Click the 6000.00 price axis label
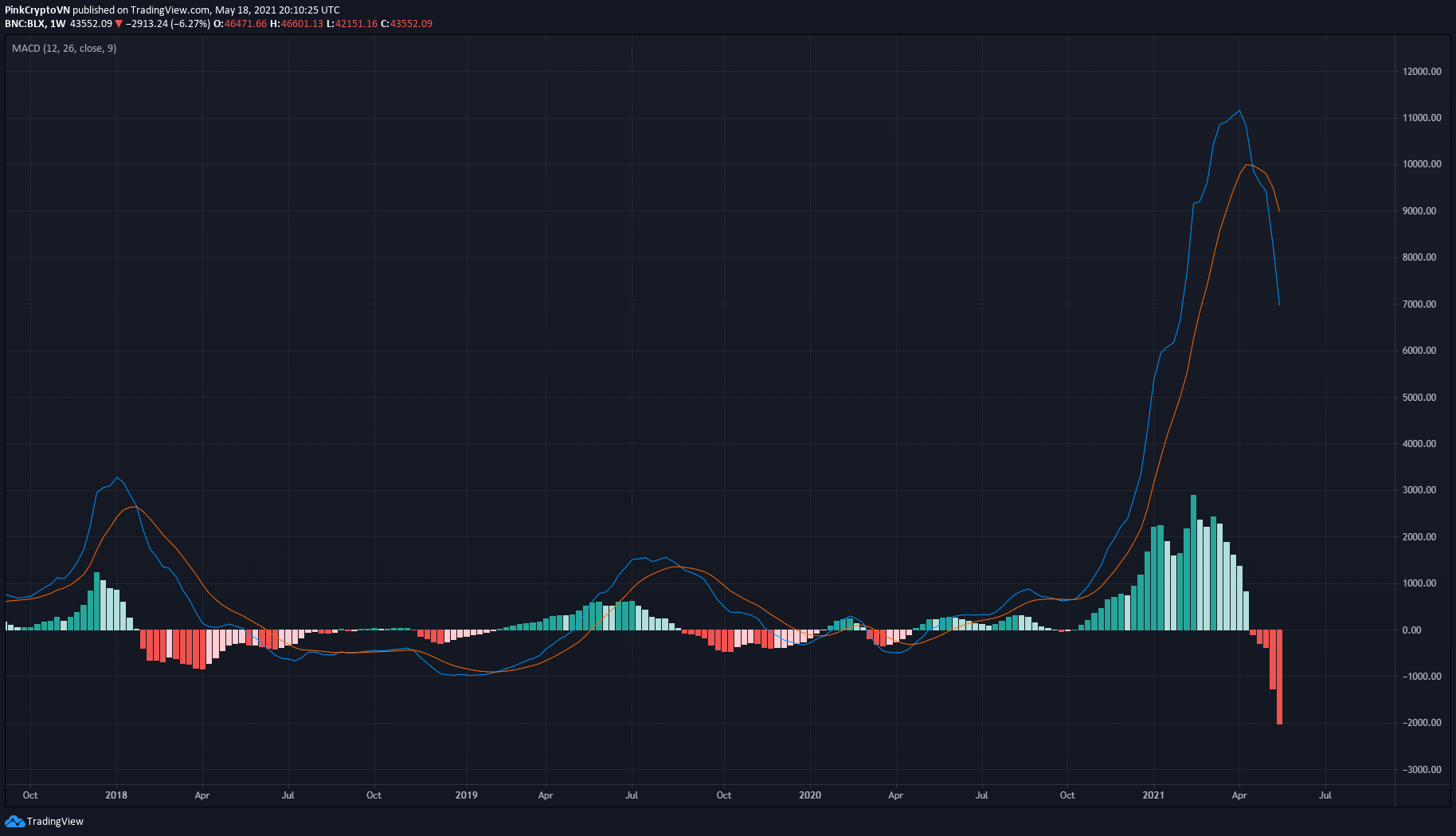 [1419, 351]
